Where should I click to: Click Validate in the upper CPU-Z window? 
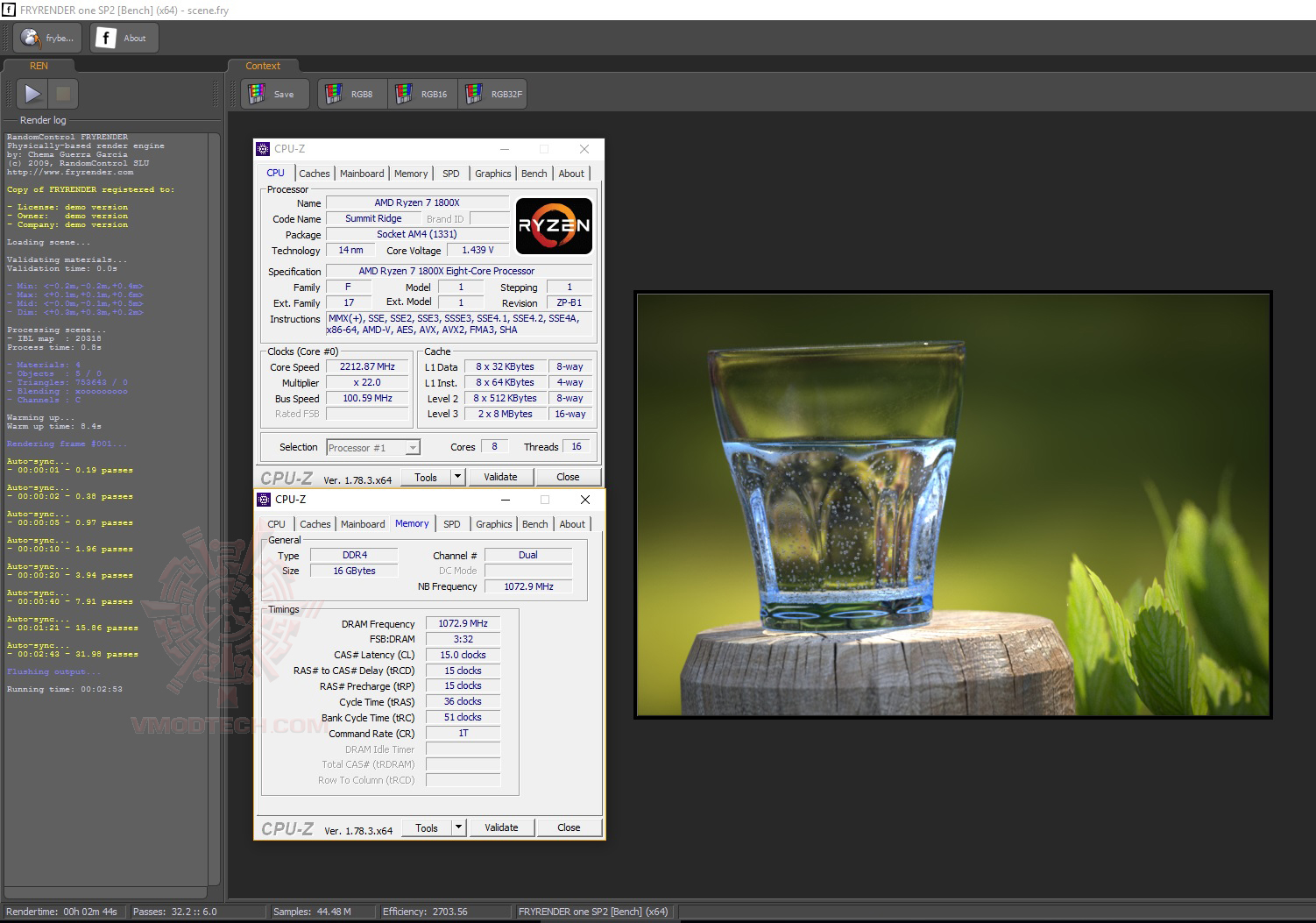point(500,477)
